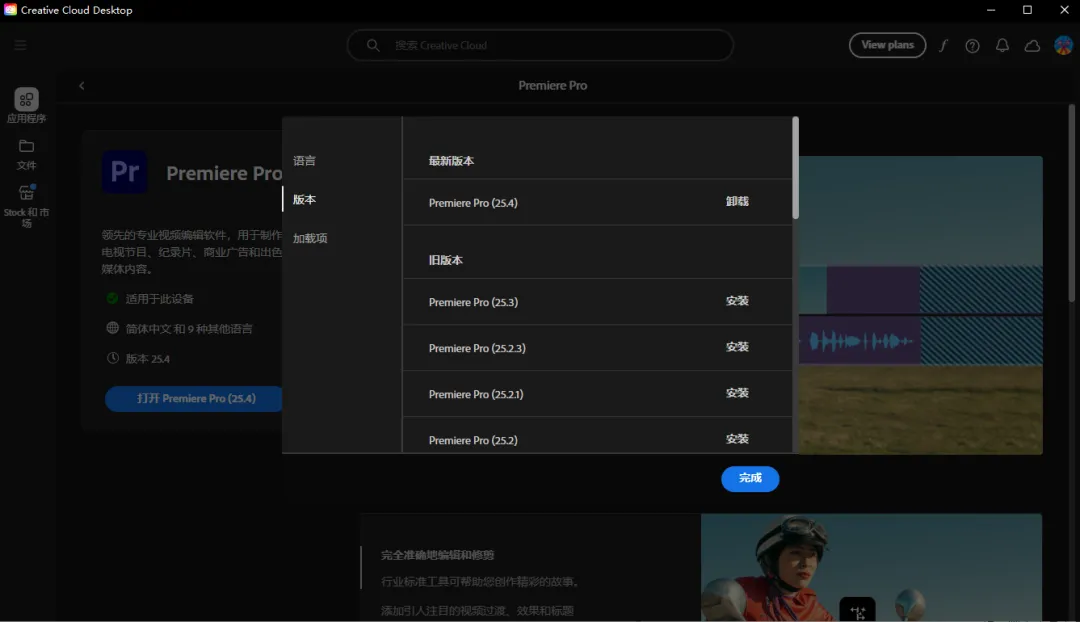The width and height of the screenshot is (1080, 622).
Task: Click the 版本 25.4 version text
Action: coord(147,359)
